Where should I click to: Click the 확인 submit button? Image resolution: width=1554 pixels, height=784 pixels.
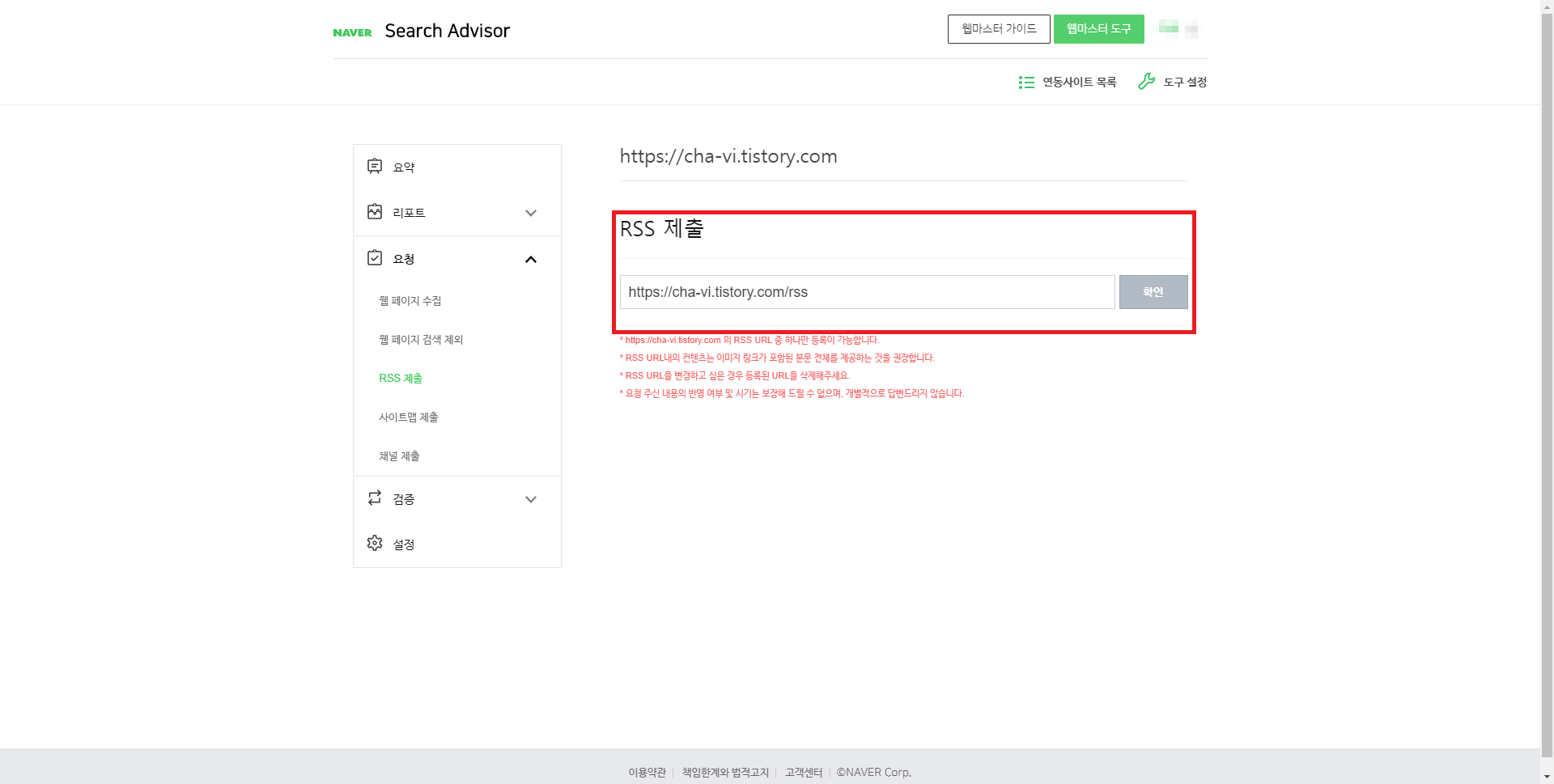1153,292
